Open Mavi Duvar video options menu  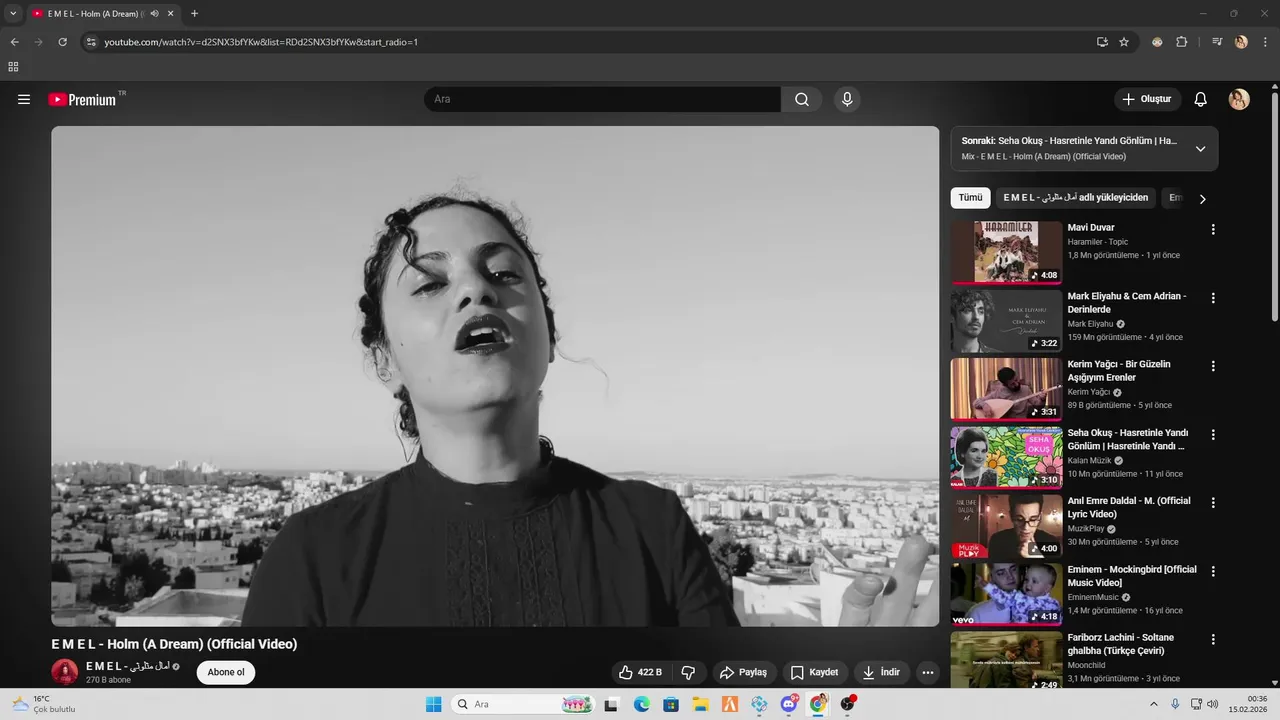point(1213,229)
